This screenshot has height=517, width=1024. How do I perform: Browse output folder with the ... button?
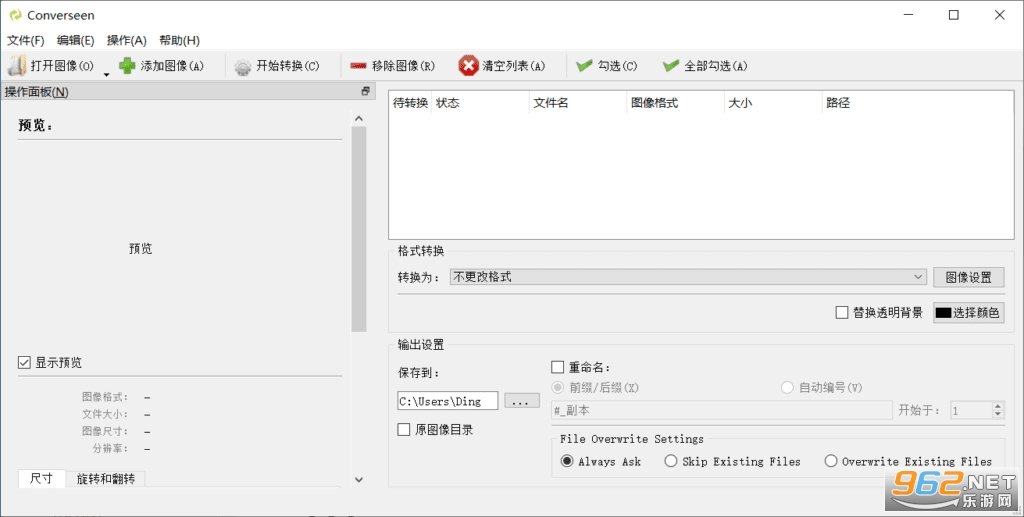click(x=520, y=401)
